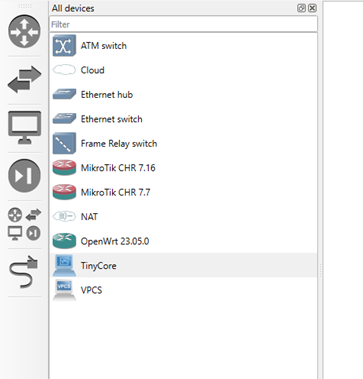Screen dimensions: 363x379
Task: Select the OpenWrt 23.05.0 router
Action: 183,241
